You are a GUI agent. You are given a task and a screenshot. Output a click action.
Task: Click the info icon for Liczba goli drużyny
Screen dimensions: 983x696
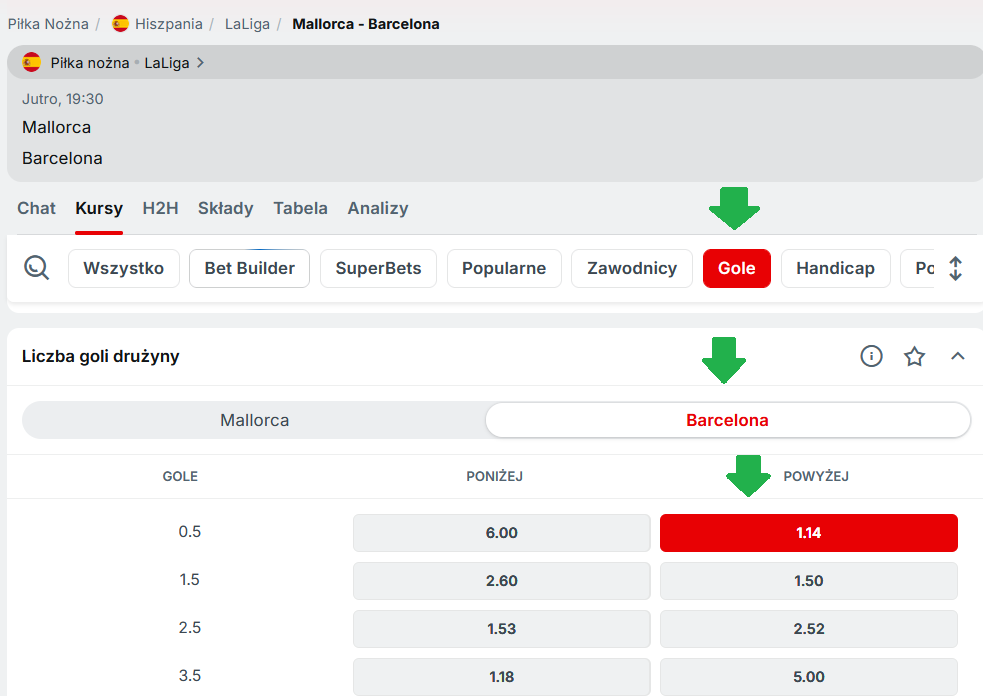coord(871,356)
